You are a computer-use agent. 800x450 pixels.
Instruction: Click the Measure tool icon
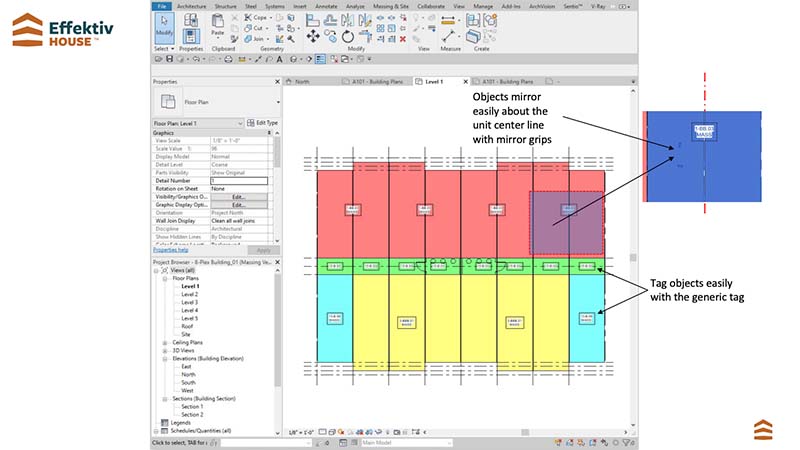pyautogui.click(x=450, y=22)
